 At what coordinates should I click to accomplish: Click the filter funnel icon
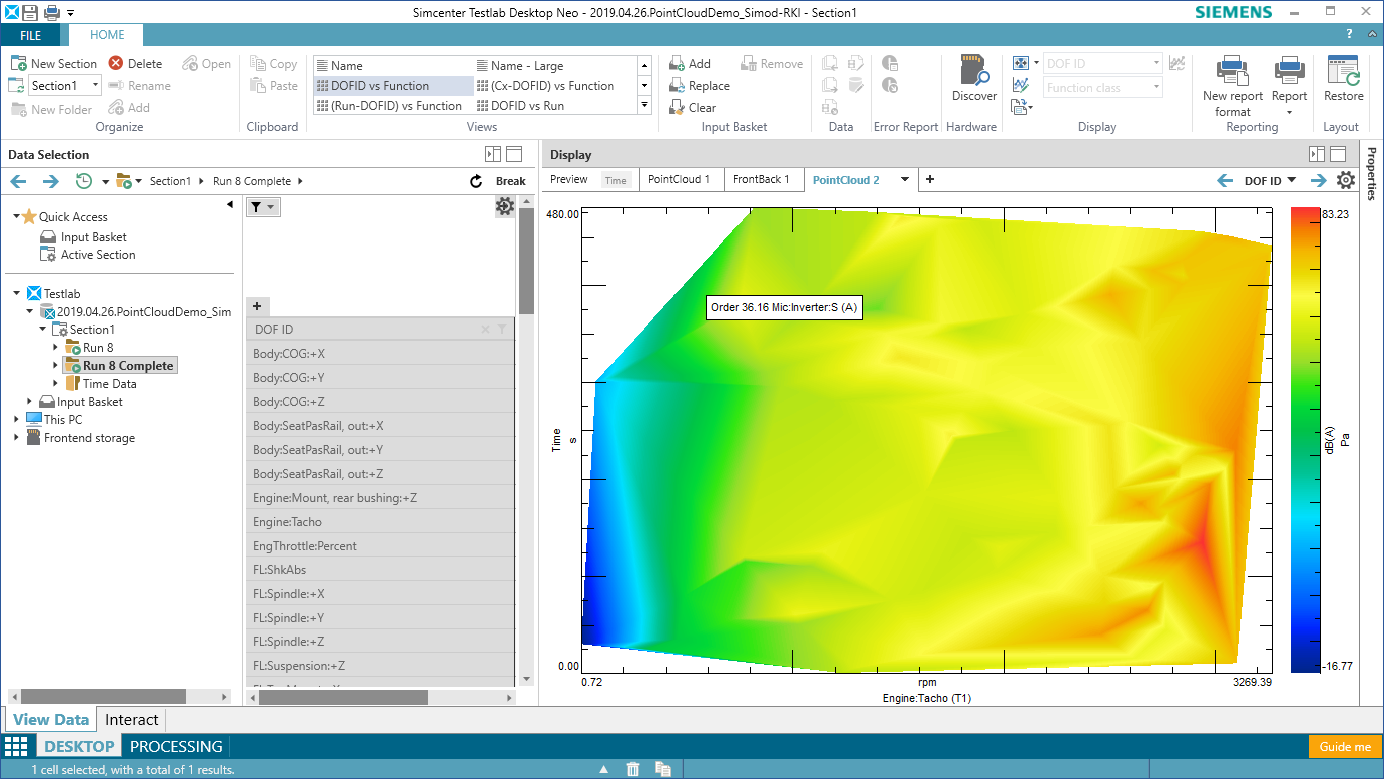257,207
